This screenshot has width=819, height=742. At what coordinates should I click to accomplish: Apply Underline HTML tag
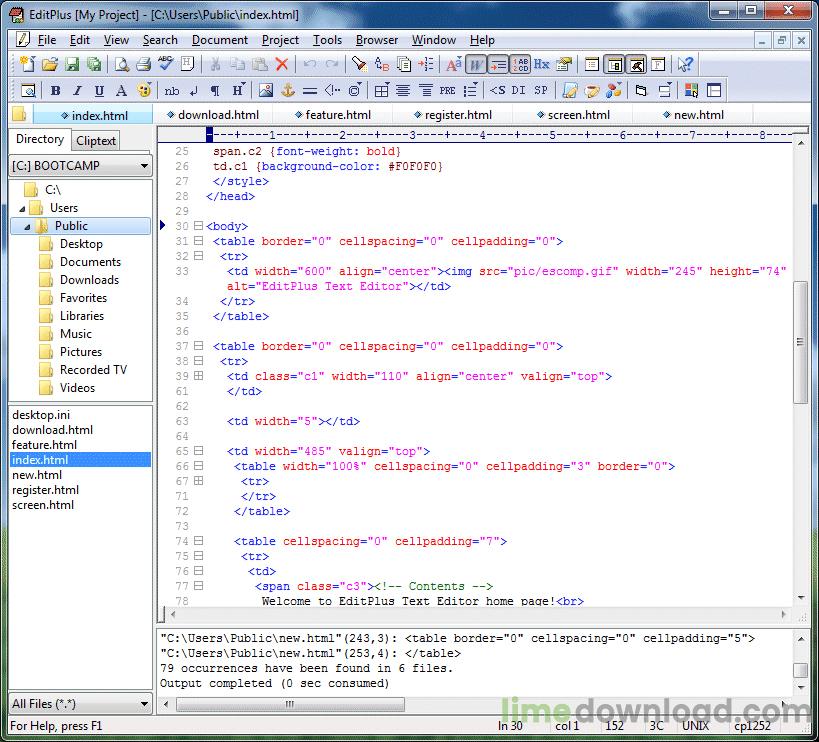[x=99, y=91]
